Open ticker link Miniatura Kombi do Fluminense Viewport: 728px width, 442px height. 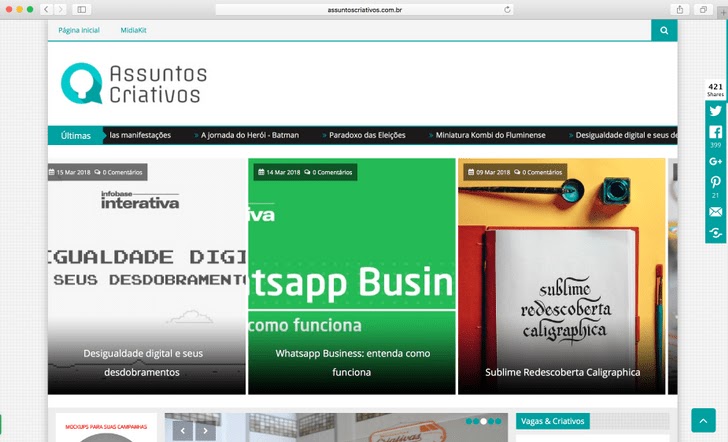click(x=490, y=135)
